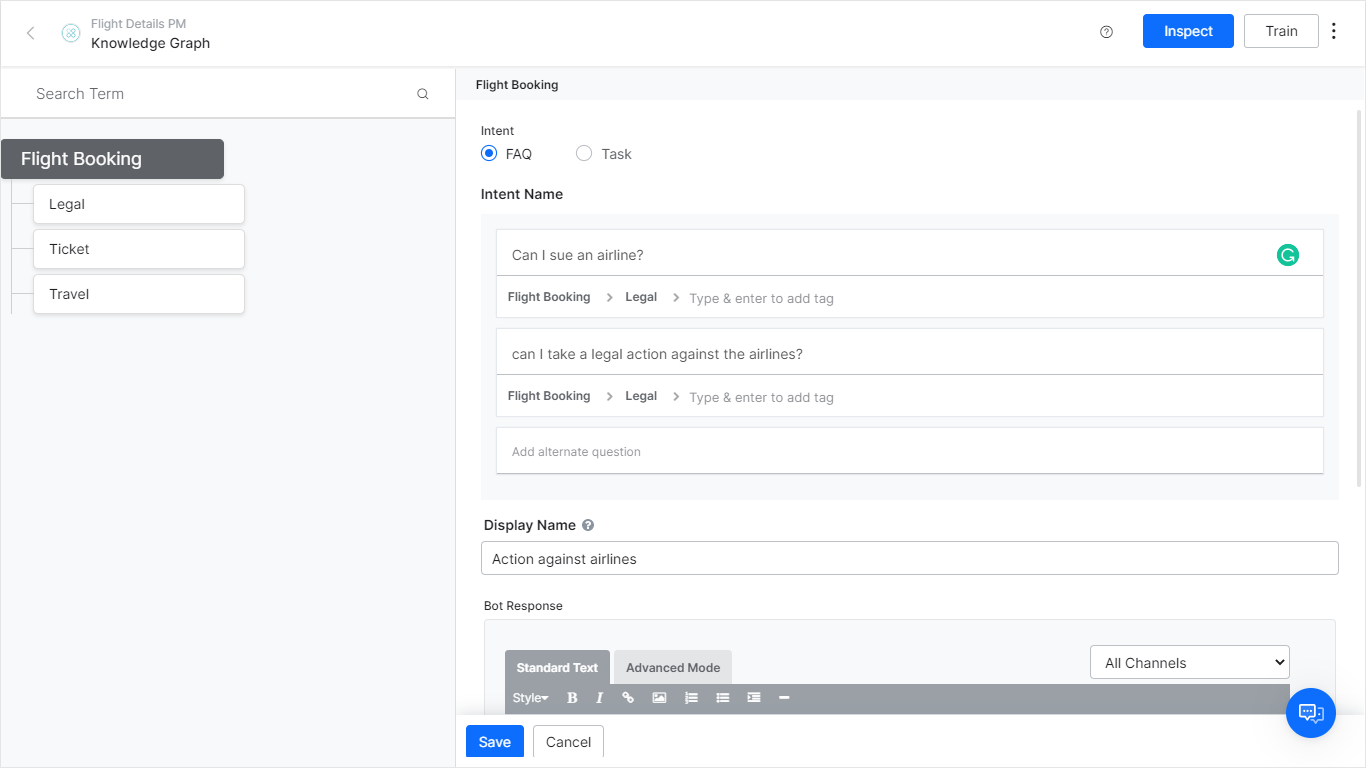This screenshot has width=1366, height=768.
Task: Click the Grammarly icon on the question field
Action: [1287, 255]
